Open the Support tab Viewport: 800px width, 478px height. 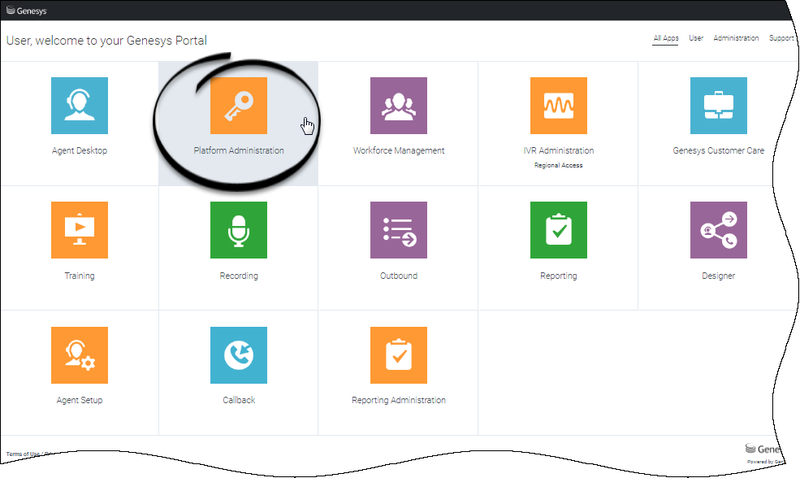tap(781, 38)
